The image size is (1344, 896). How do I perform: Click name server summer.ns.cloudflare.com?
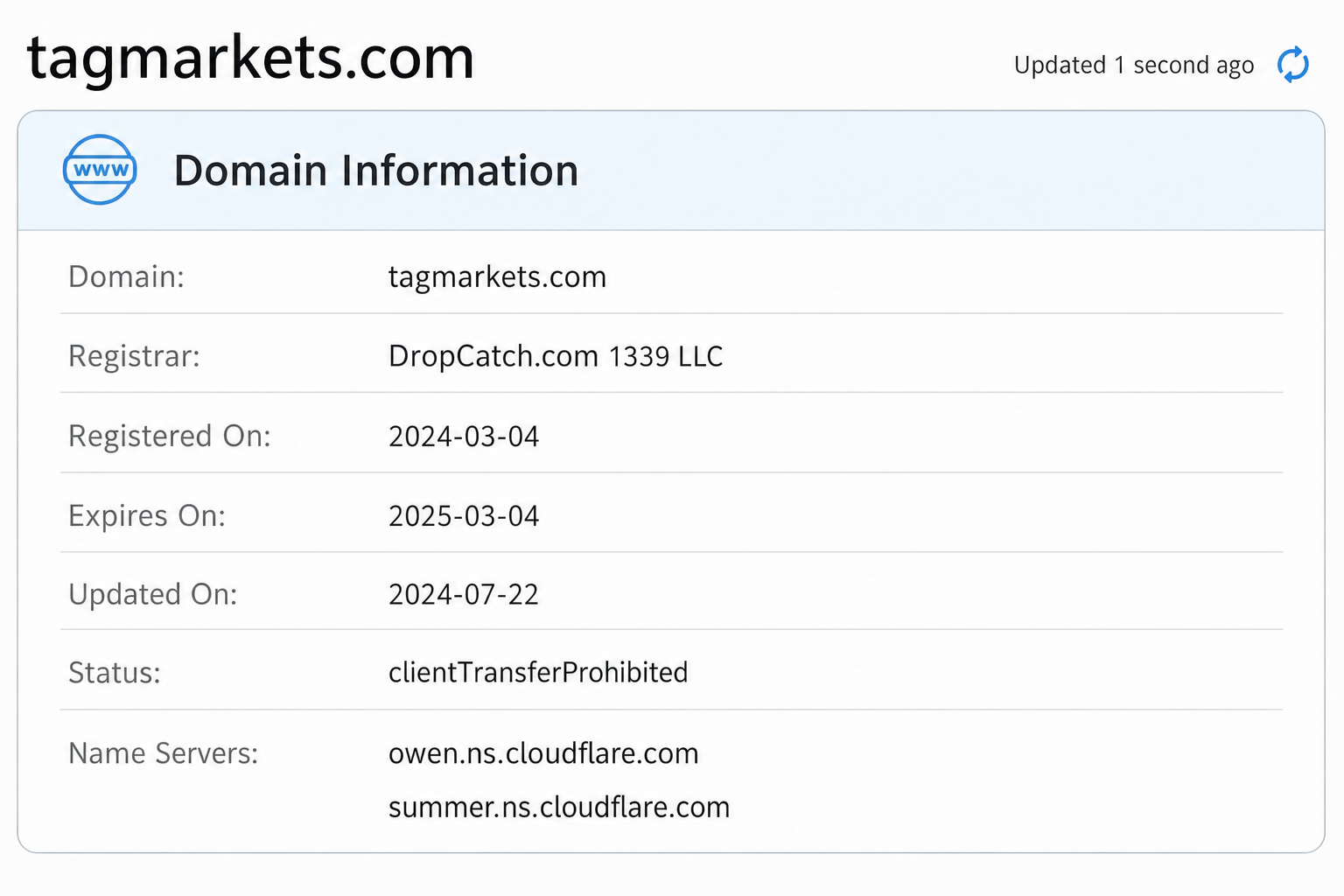tap(559, 807)
